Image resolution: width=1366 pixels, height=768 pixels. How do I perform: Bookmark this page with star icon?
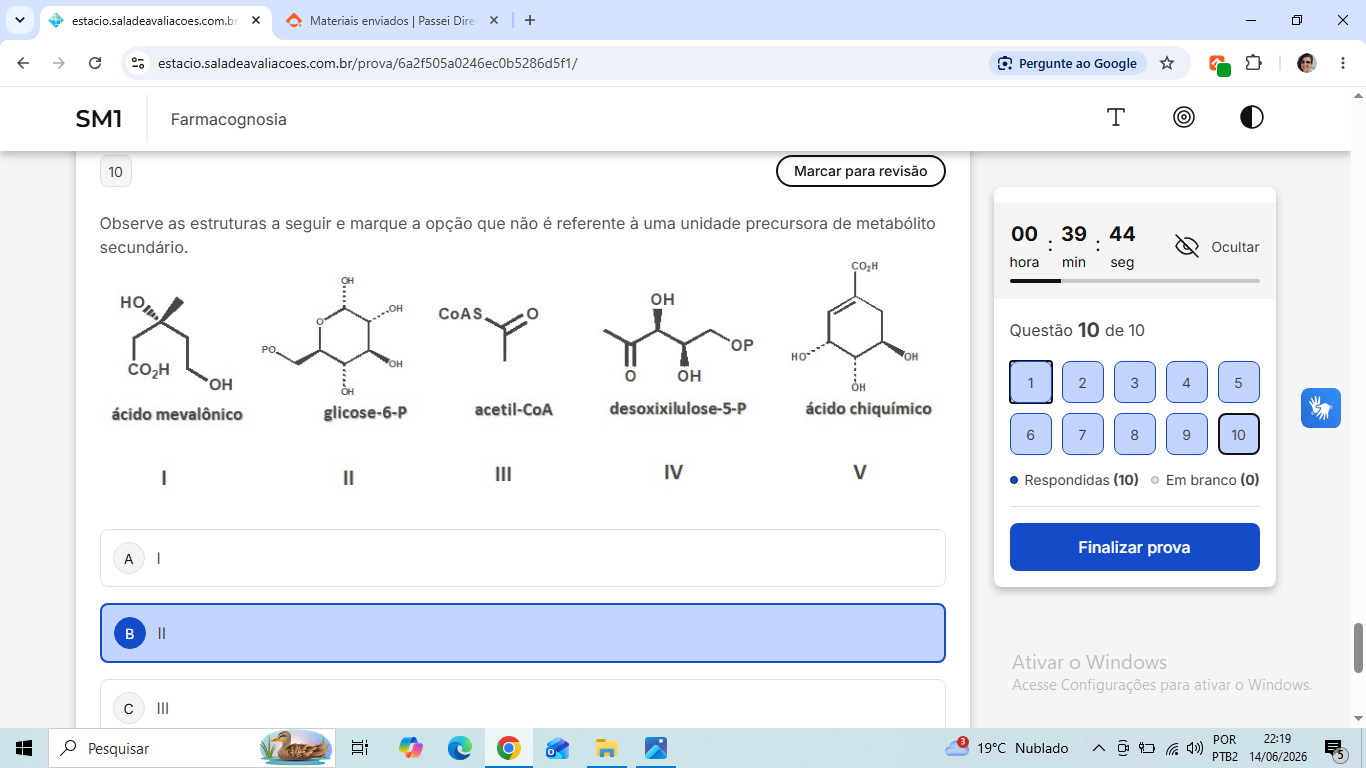(1167, 63)
